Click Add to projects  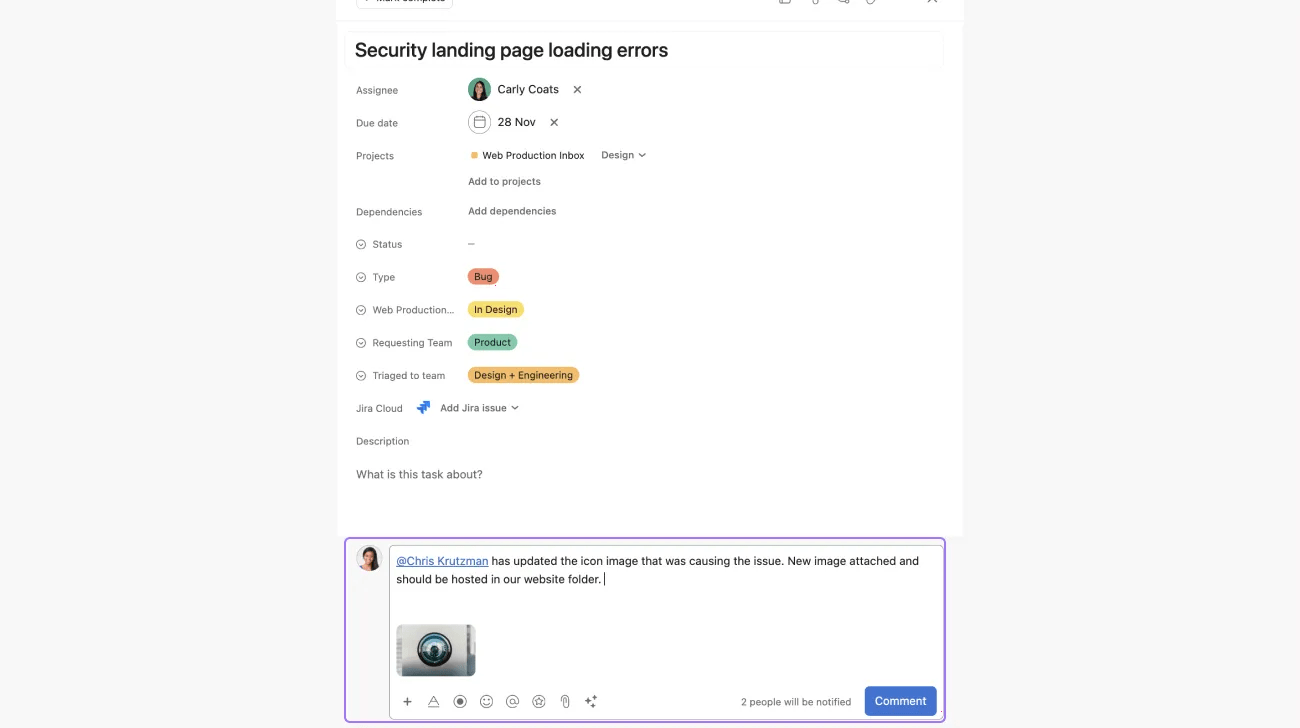coord(504,181)
